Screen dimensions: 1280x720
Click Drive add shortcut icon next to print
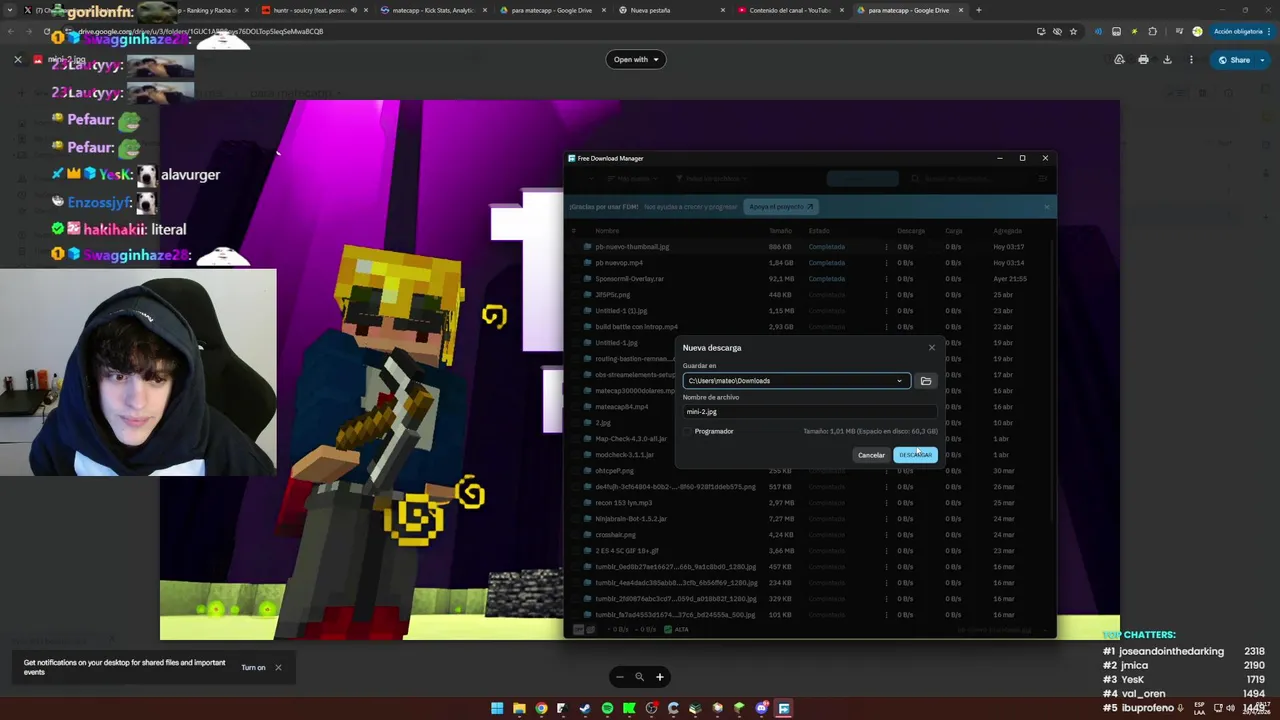(x=1119, y=60)
